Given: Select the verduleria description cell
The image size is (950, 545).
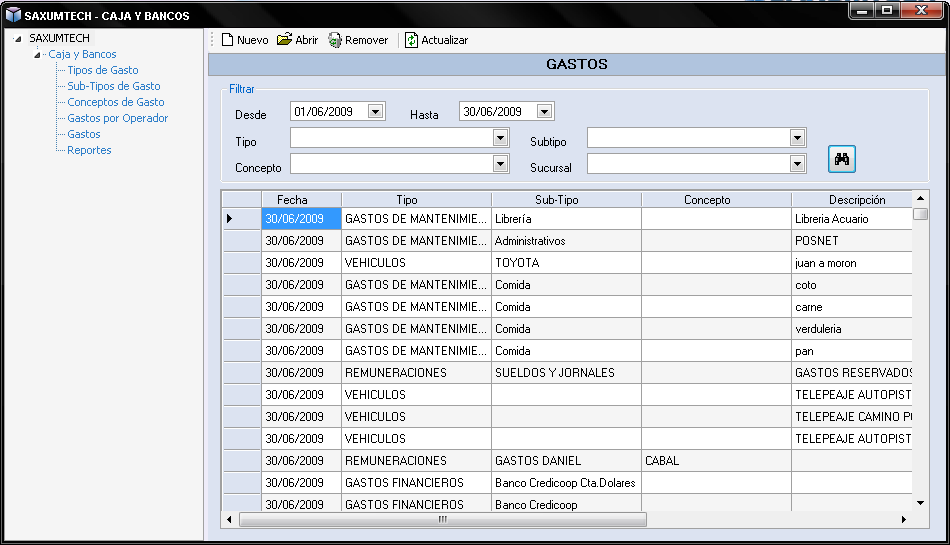Looking at the screenshot, I should point(852,329).
